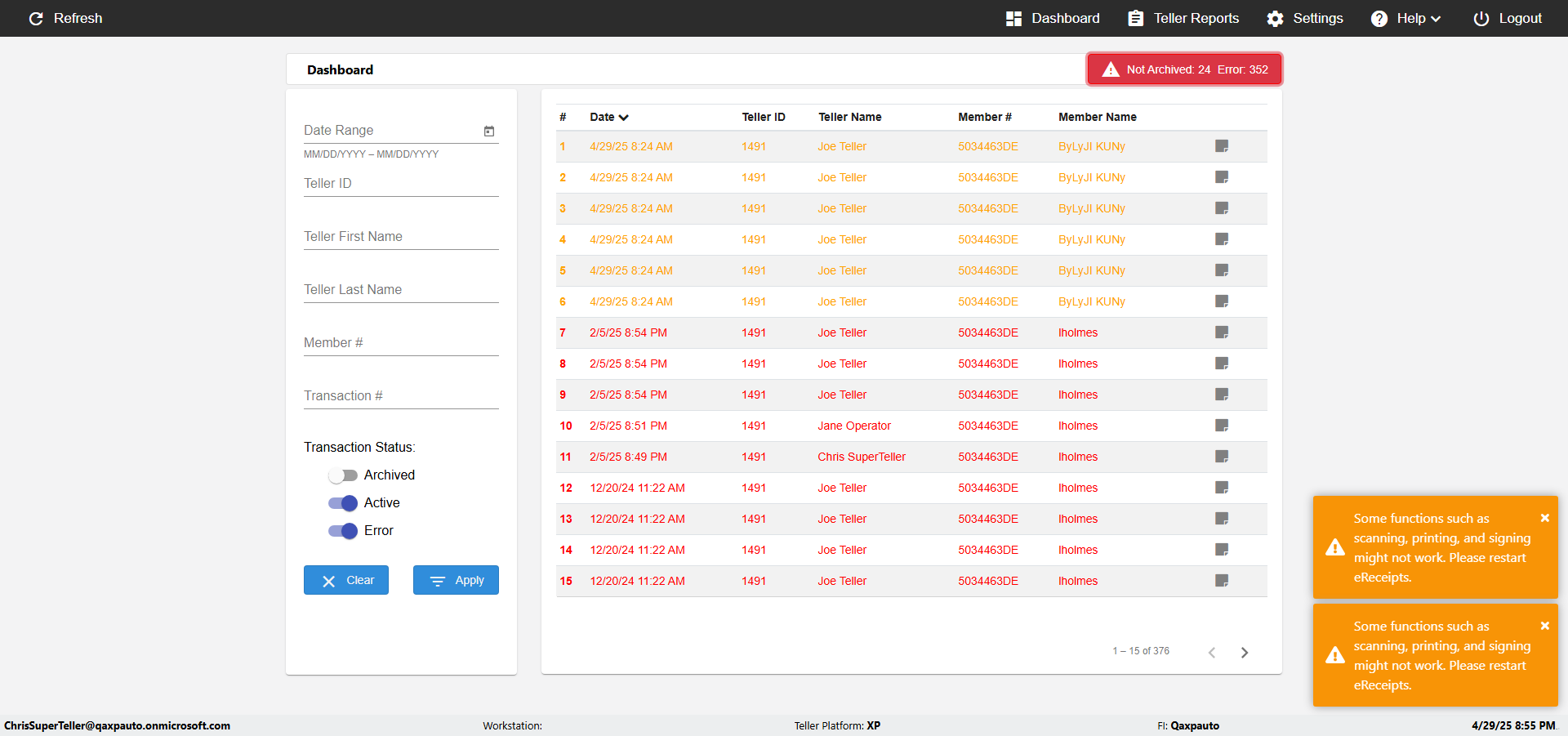
Task: Click the Member # filter field
Action: pos(401,343)
